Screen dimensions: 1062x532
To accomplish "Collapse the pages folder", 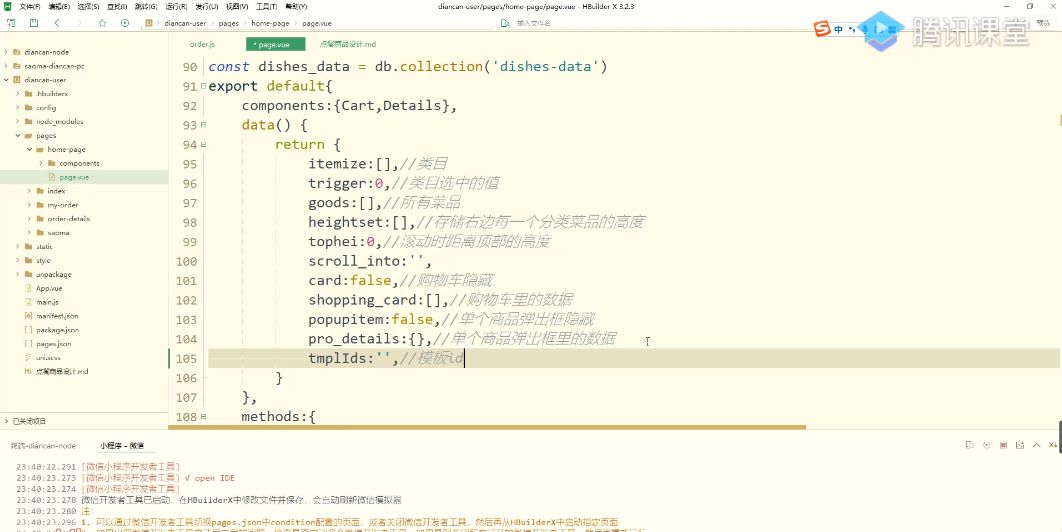I will click(18, 136).
